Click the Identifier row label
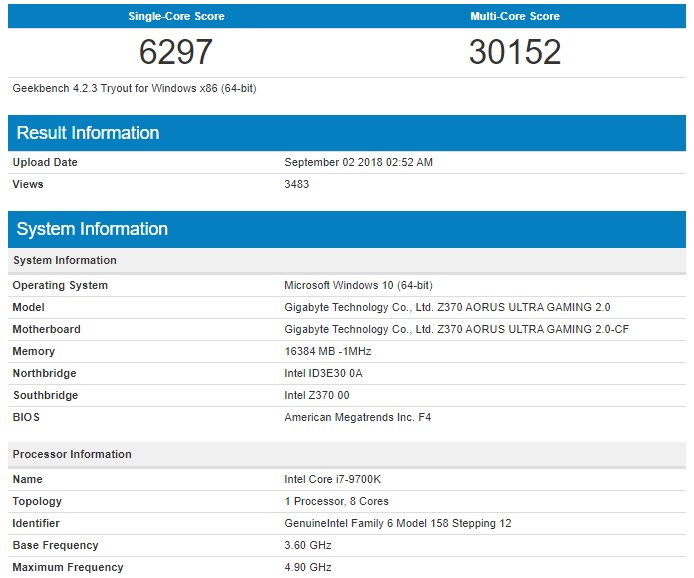 tap(36, 524)
